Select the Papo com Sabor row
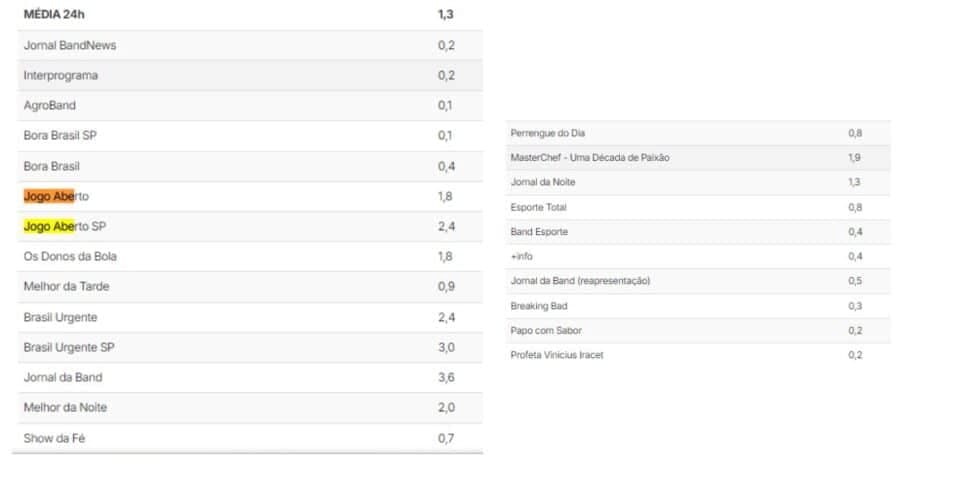 click(x=698, y=331)
